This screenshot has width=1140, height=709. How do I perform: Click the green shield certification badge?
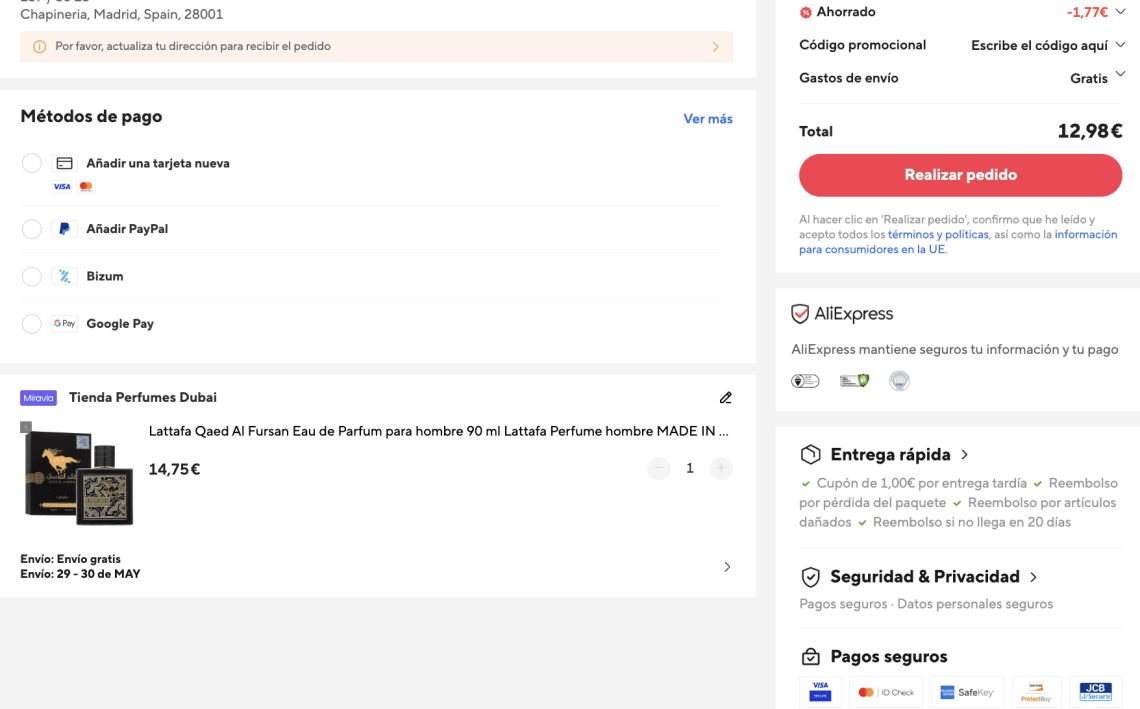tap(854, 380)
